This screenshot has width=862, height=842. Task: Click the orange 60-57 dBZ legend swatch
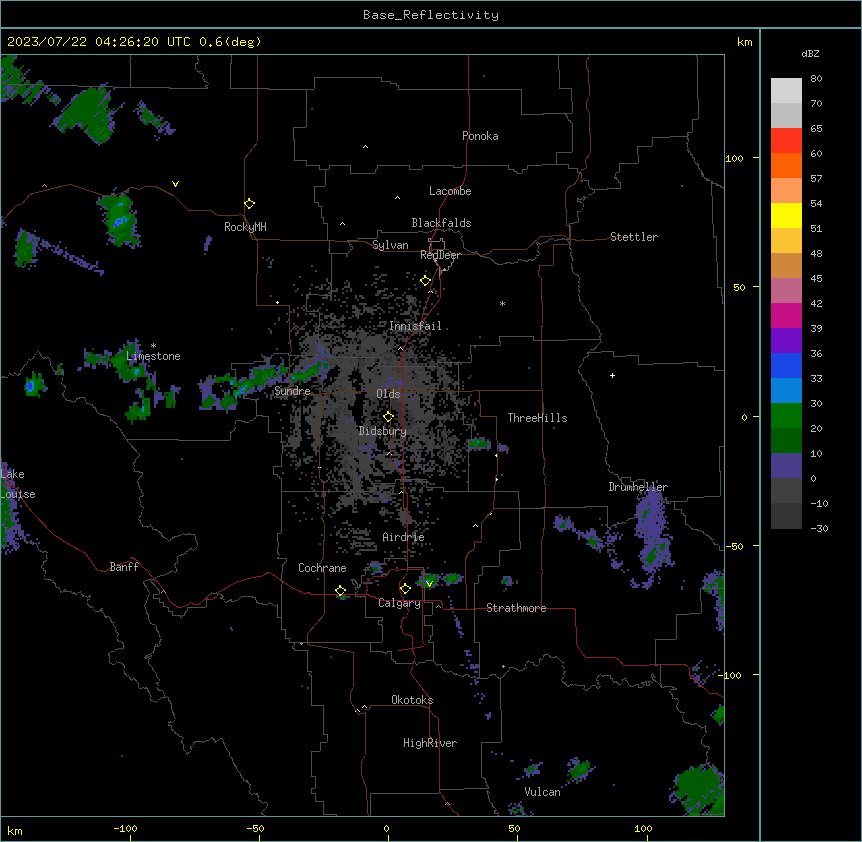click(786, 166)
